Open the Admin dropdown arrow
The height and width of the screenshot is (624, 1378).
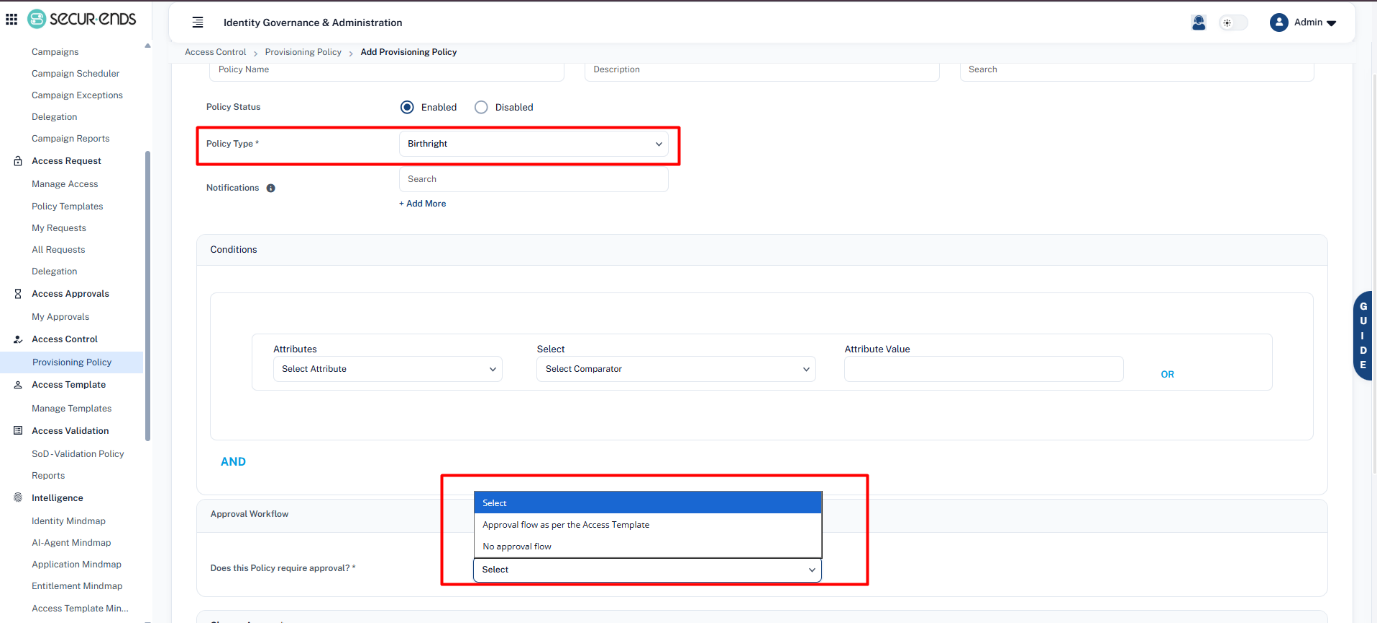click(x=1331, y=23)
